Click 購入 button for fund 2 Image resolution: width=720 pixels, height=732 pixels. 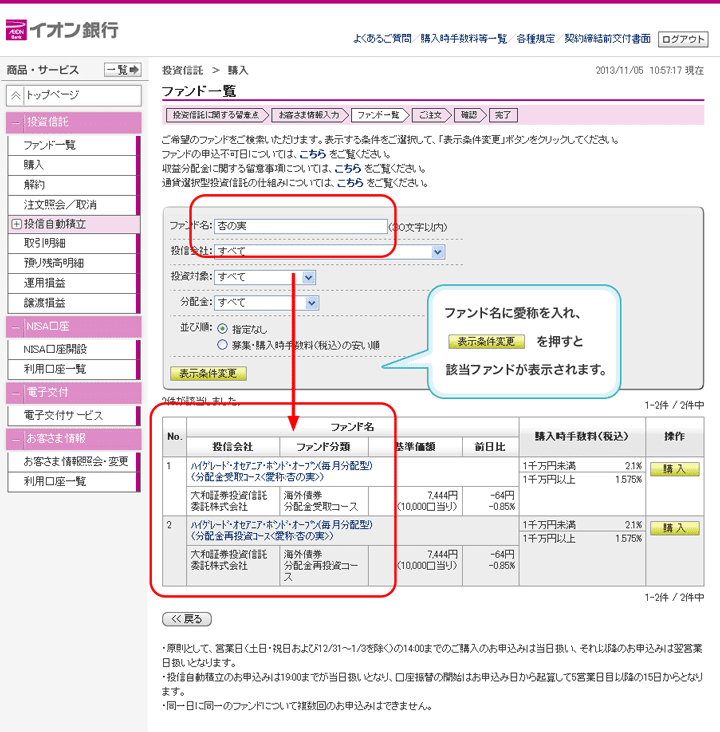pyautogui.click(x=675, y=528)
